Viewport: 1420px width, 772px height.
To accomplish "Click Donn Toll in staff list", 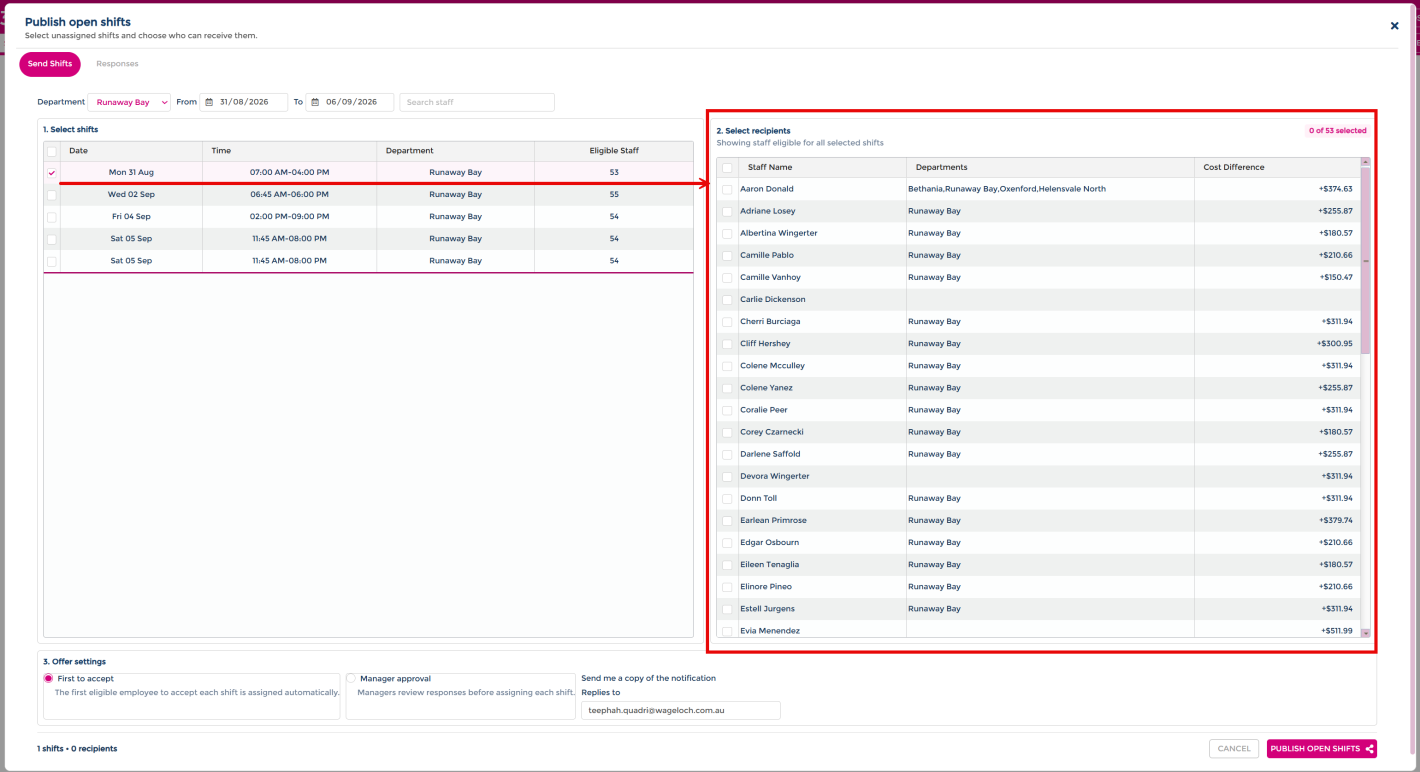I will pyautogui.click(x=758, y=498).
